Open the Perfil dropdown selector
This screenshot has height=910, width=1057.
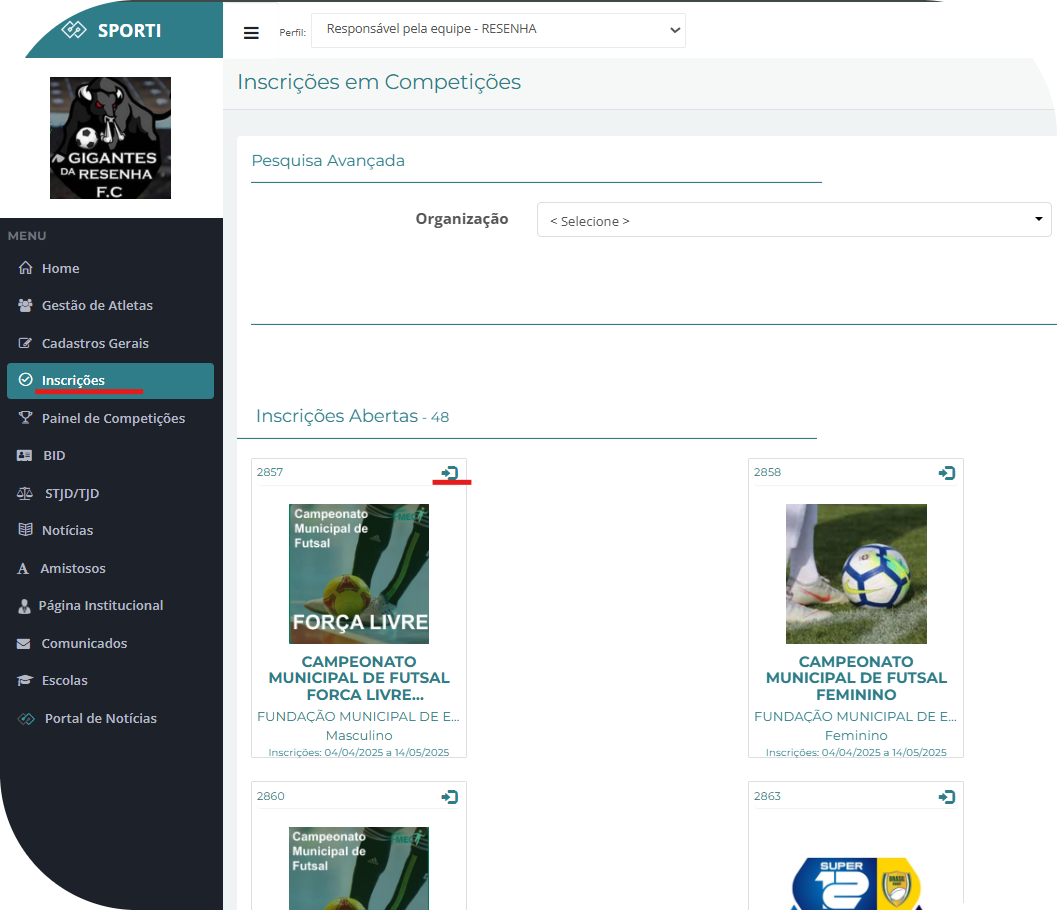(498, 30)
